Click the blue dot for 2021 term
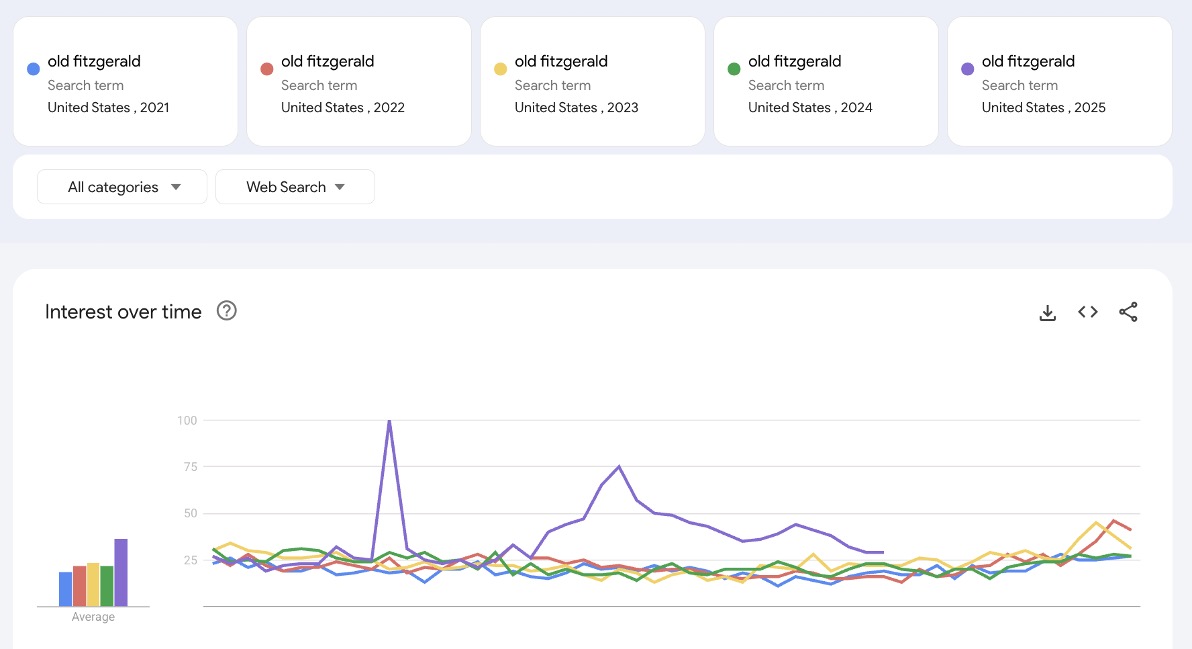1192x649 pixels. coord(33,69)
